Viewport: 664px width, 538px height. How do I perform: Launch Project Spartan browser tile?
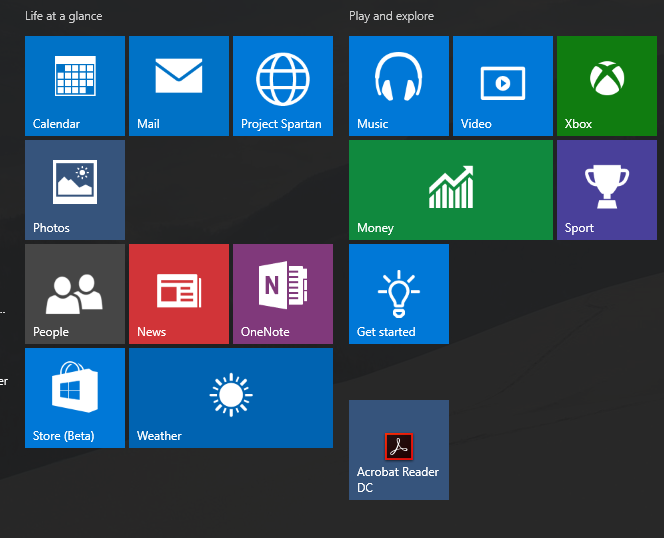[x=283, y=86]
